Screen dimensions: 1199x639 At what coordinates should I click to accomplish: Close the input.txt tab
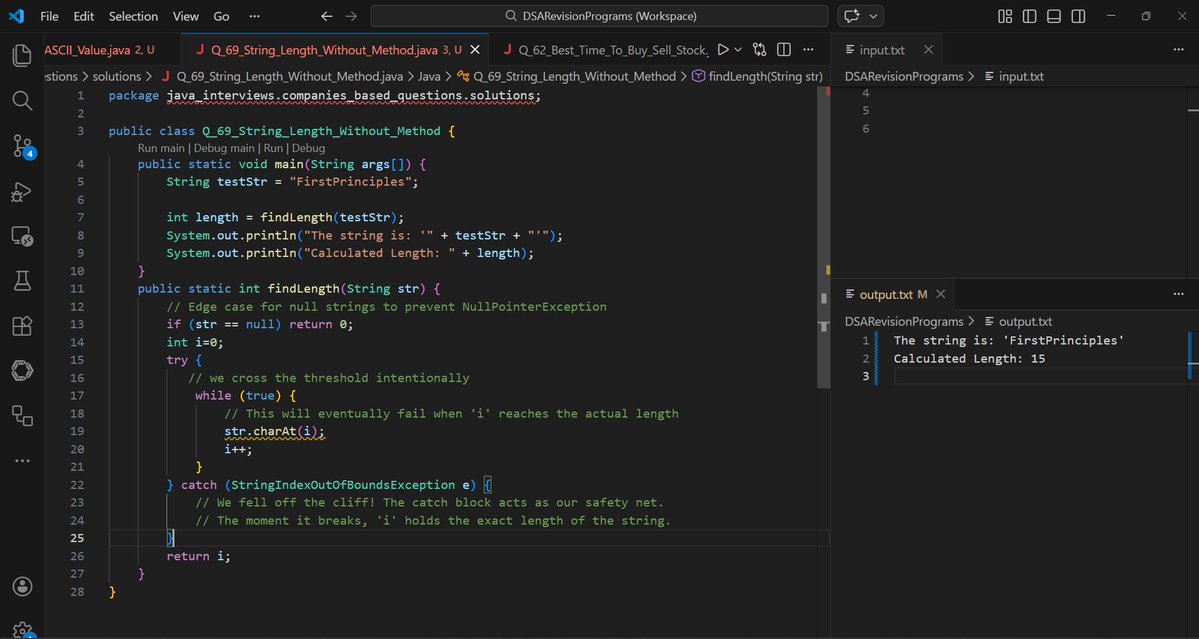(928, 50)
